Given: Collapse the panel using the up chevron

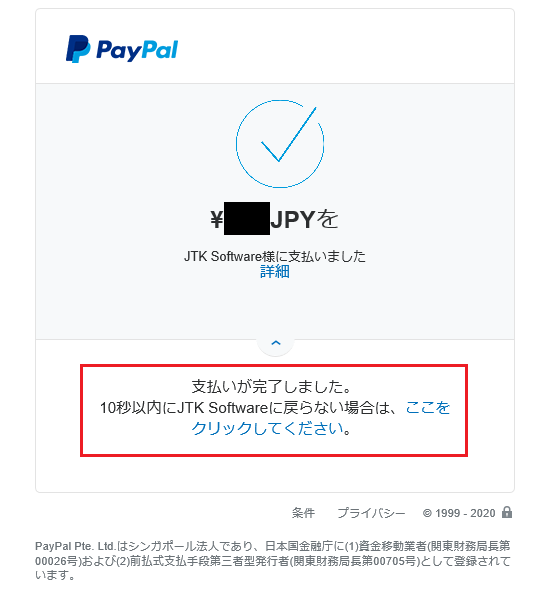Looking at the screenshot, I should [276, 343].
